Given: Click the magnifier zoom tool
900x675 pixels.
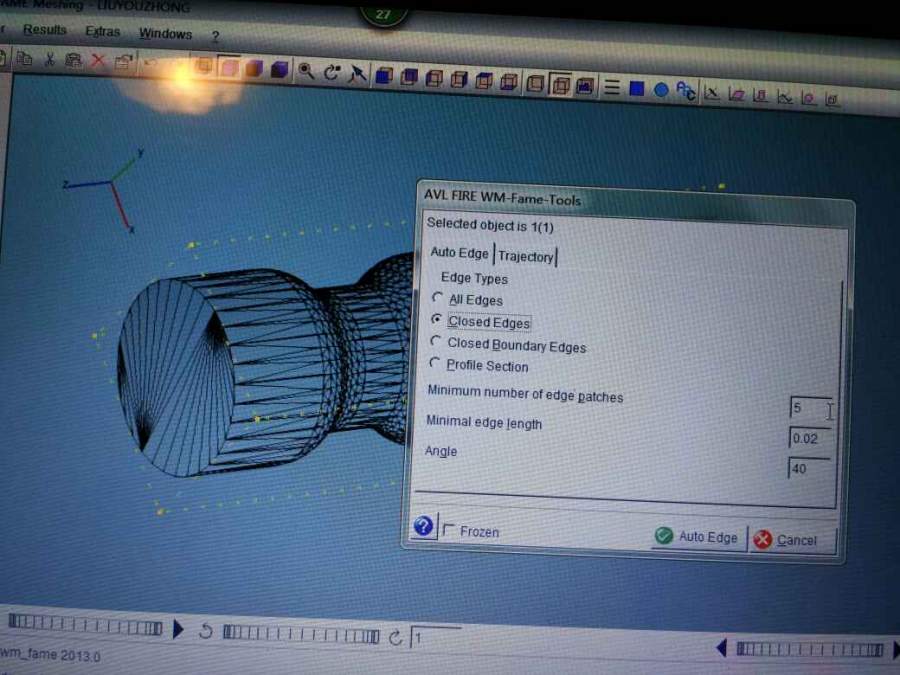Looking at the screenshot, I should click(x=306, y=71).
